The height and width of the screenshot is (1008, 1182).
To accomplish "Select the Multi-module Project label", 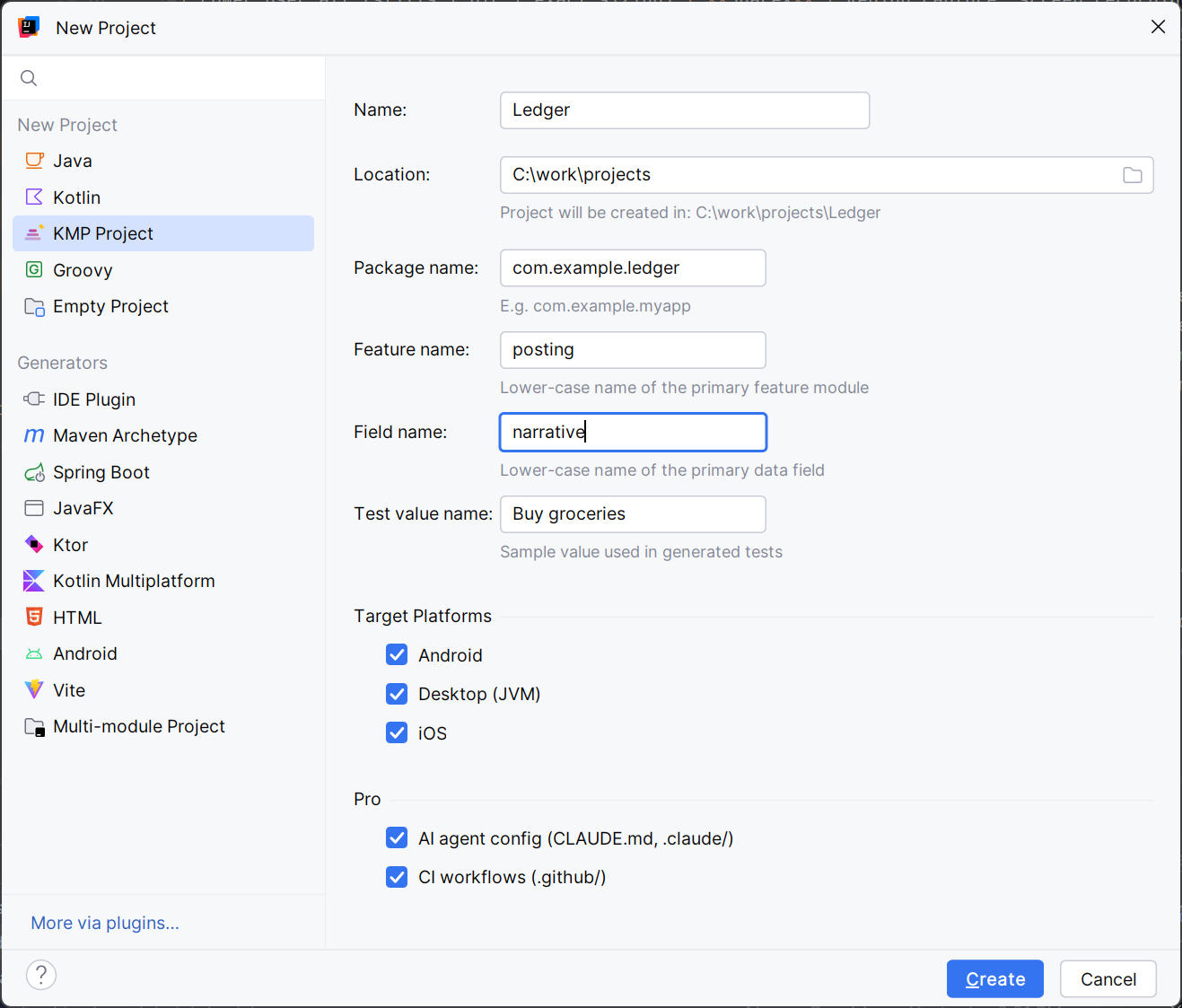I will click(x=139, y=726).
